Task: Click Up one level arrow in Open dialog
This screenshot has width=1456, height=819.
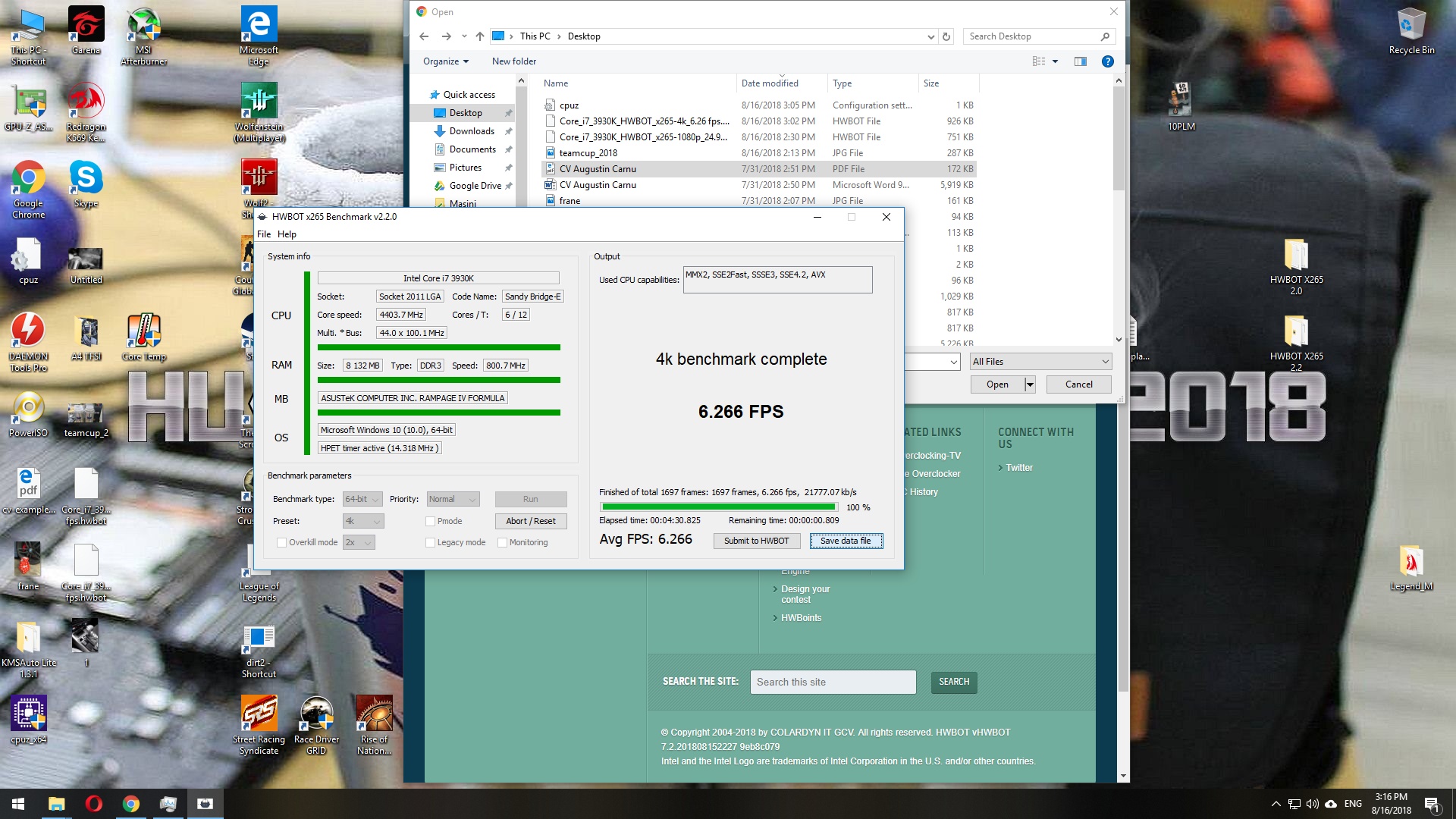Action: click(480, 36)
